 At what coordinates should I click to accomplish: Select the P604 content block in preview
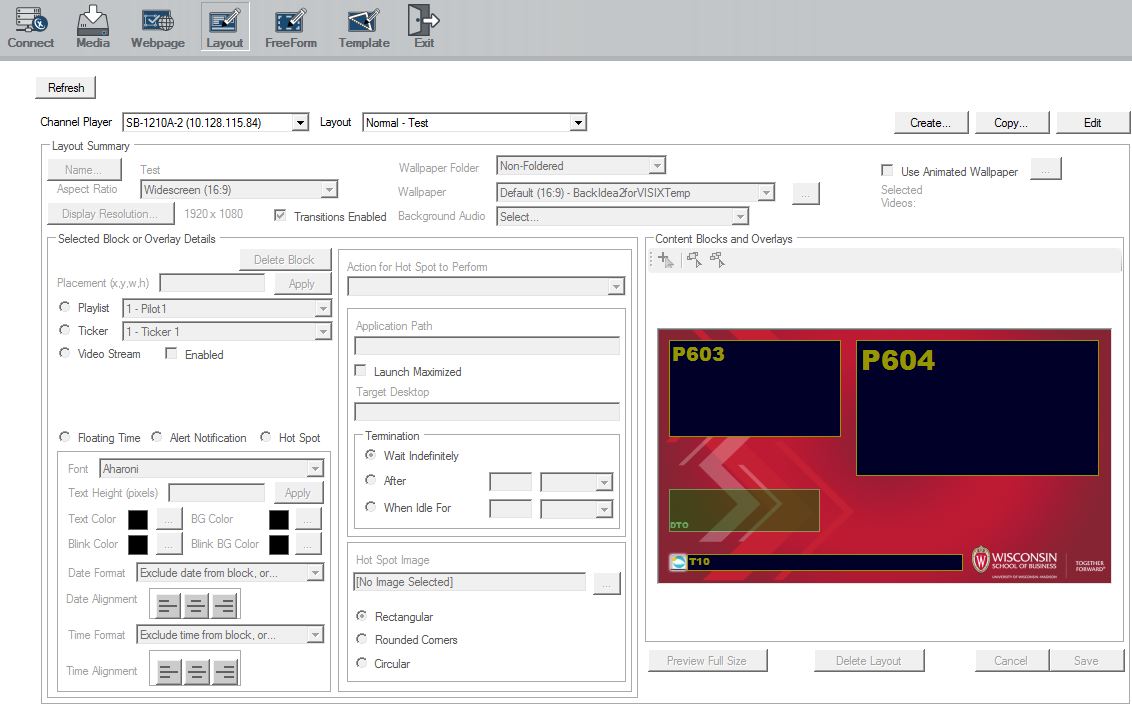coord(977,408)
